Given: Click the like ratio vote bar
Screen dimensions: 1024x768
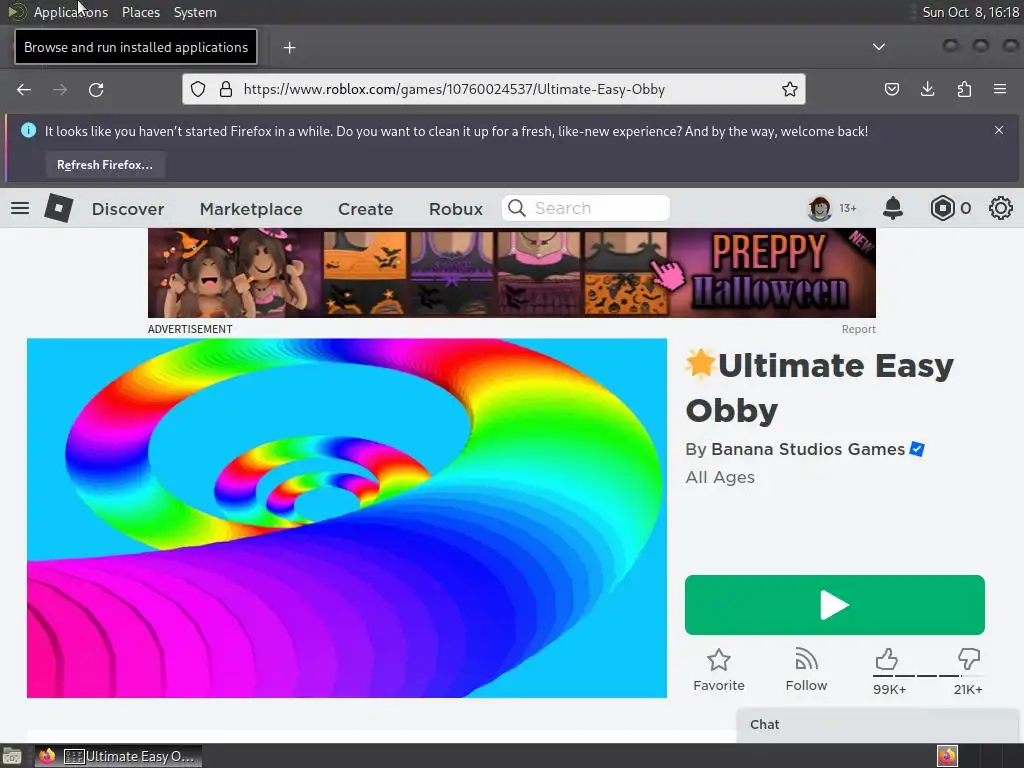Looking at the screenshot, I should point(927,676).
